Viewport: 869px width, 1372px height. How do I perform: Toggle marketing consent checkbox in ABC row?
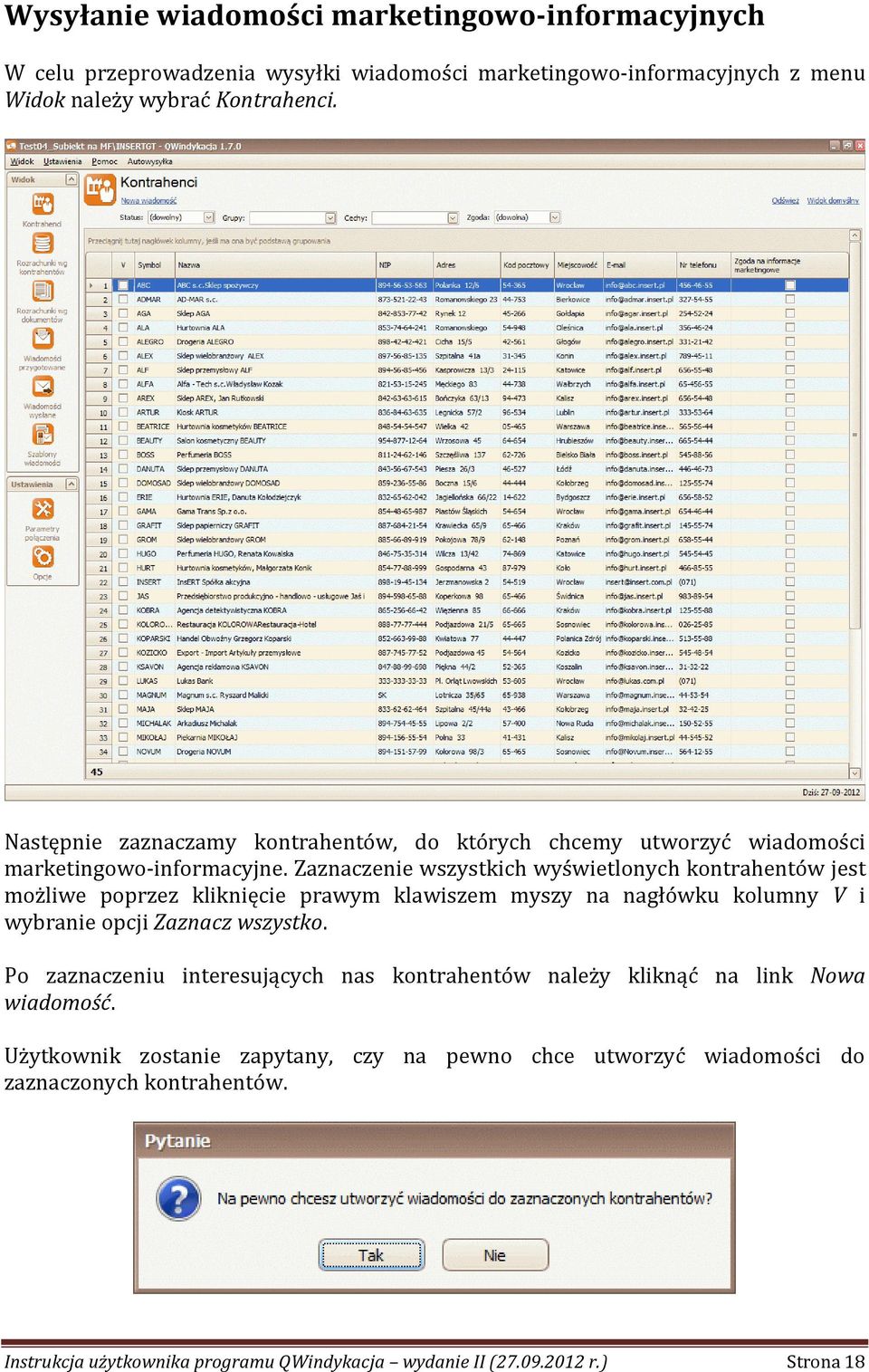tap(790, 285)
